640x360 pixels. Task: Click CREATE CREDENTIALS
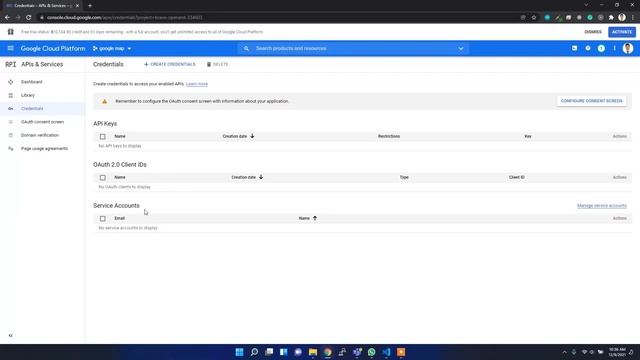click(169, 64)
